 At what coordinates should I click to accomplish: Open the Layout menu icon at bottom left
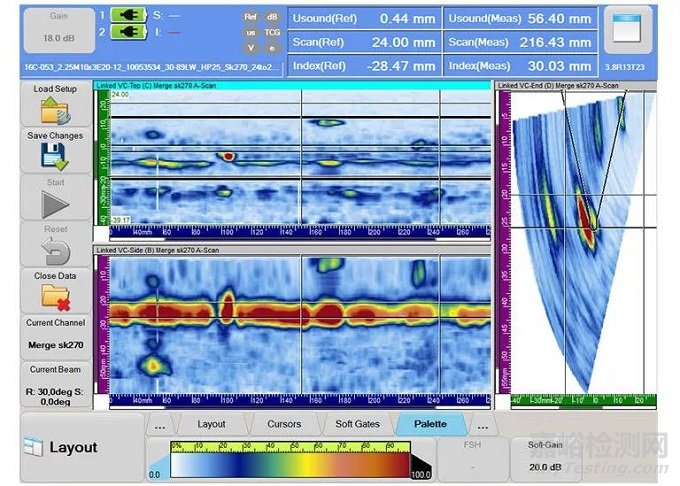click(33, 447)
